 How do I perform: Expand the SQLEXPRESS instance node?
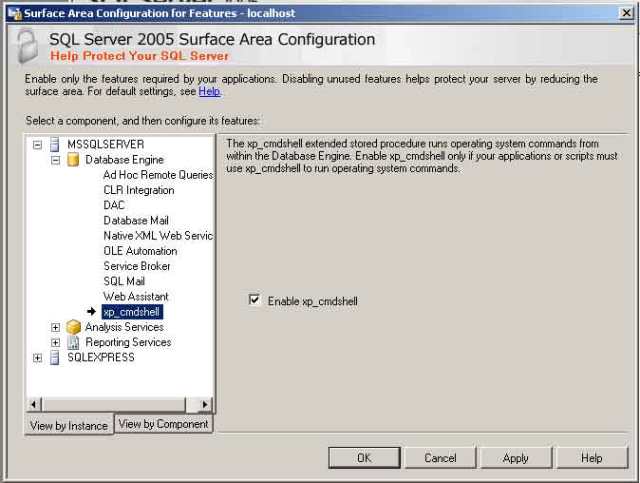pyautogui.click(x=37, y=358)
